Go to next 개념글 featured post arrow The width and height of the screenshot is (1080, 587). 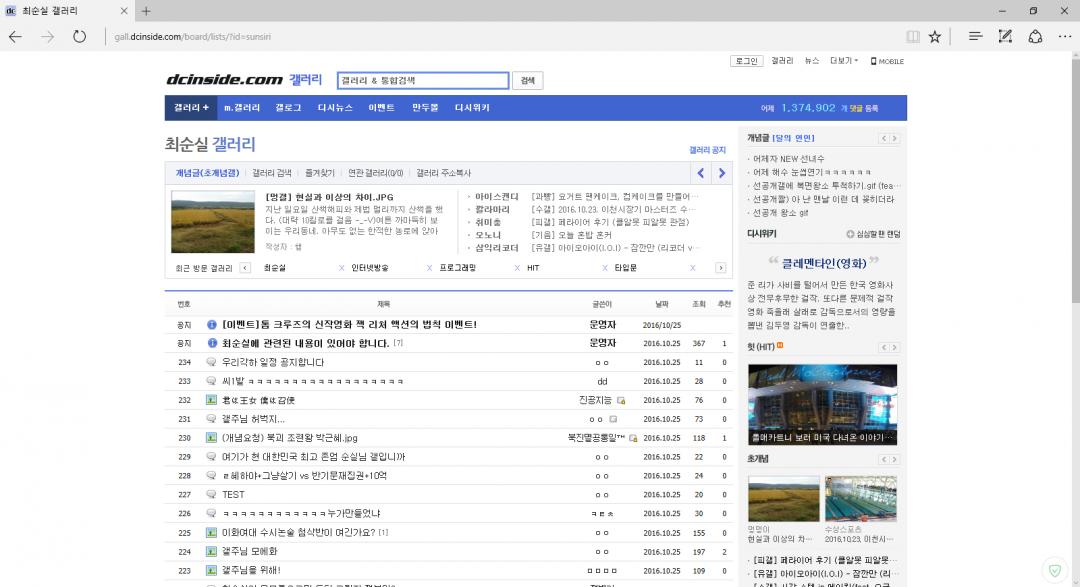[x=722, y=173]
